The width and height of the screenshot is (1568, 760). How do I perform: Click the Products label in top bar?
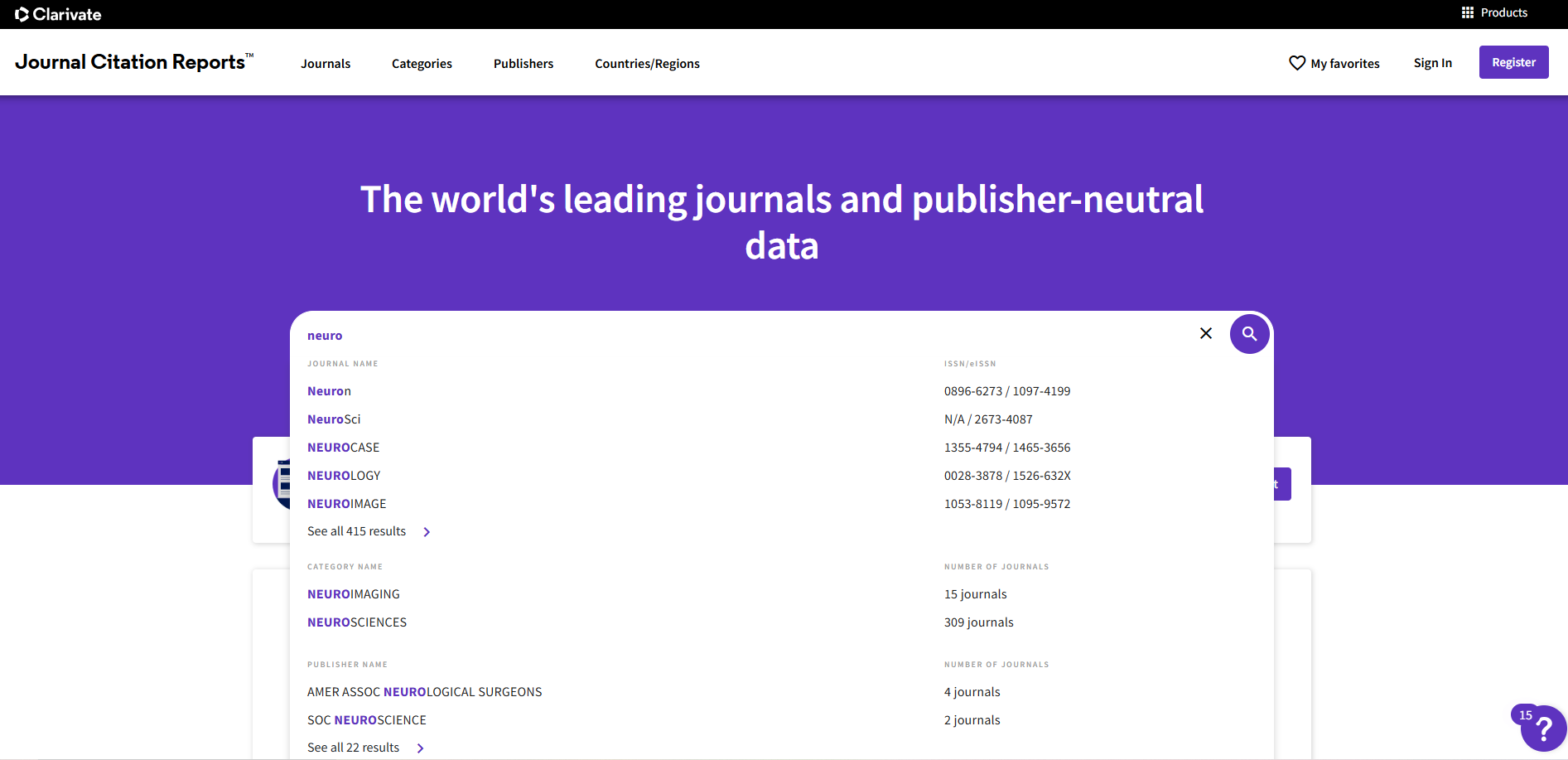point(1503,12)
